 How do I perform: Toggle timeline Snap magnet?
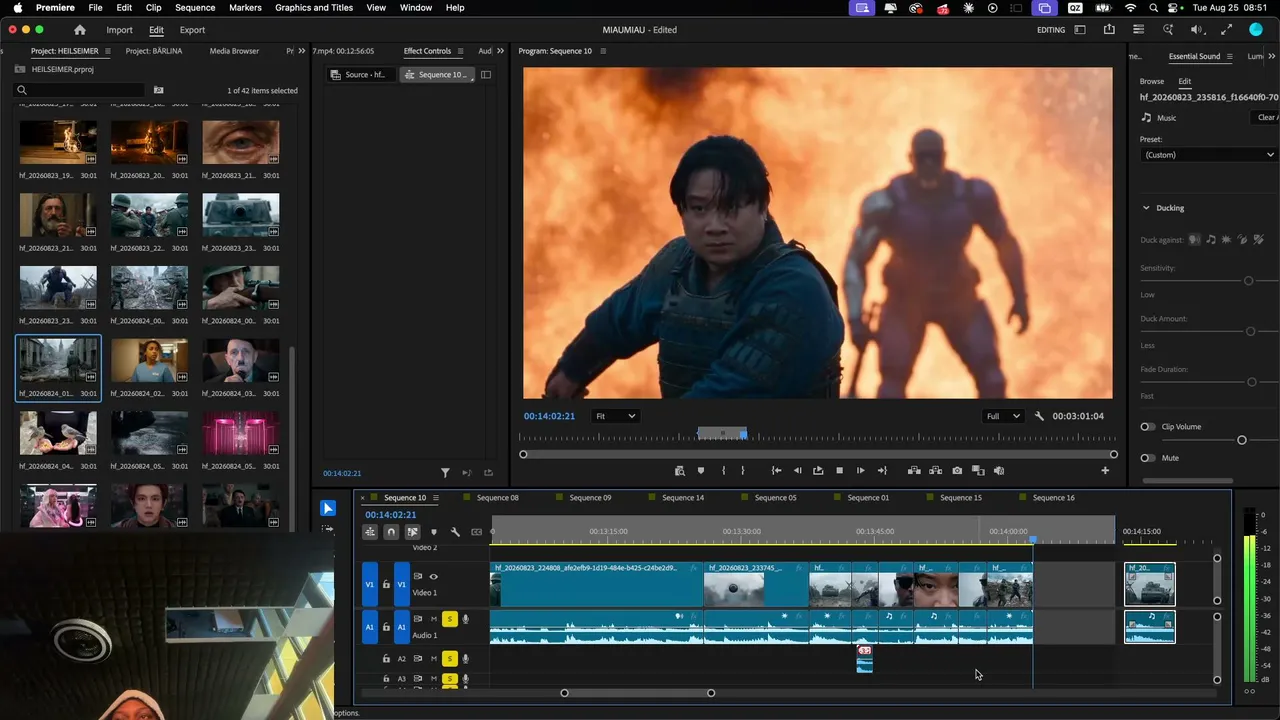pos(391,532)
